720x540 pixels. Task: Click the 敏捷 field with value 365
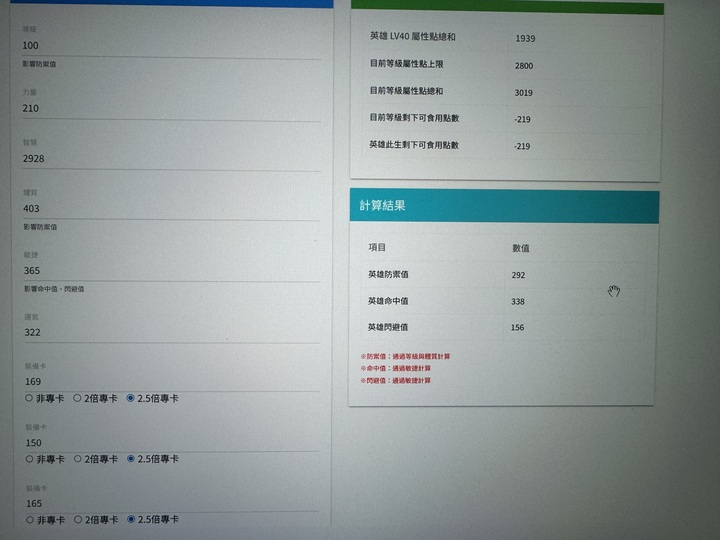170,271
